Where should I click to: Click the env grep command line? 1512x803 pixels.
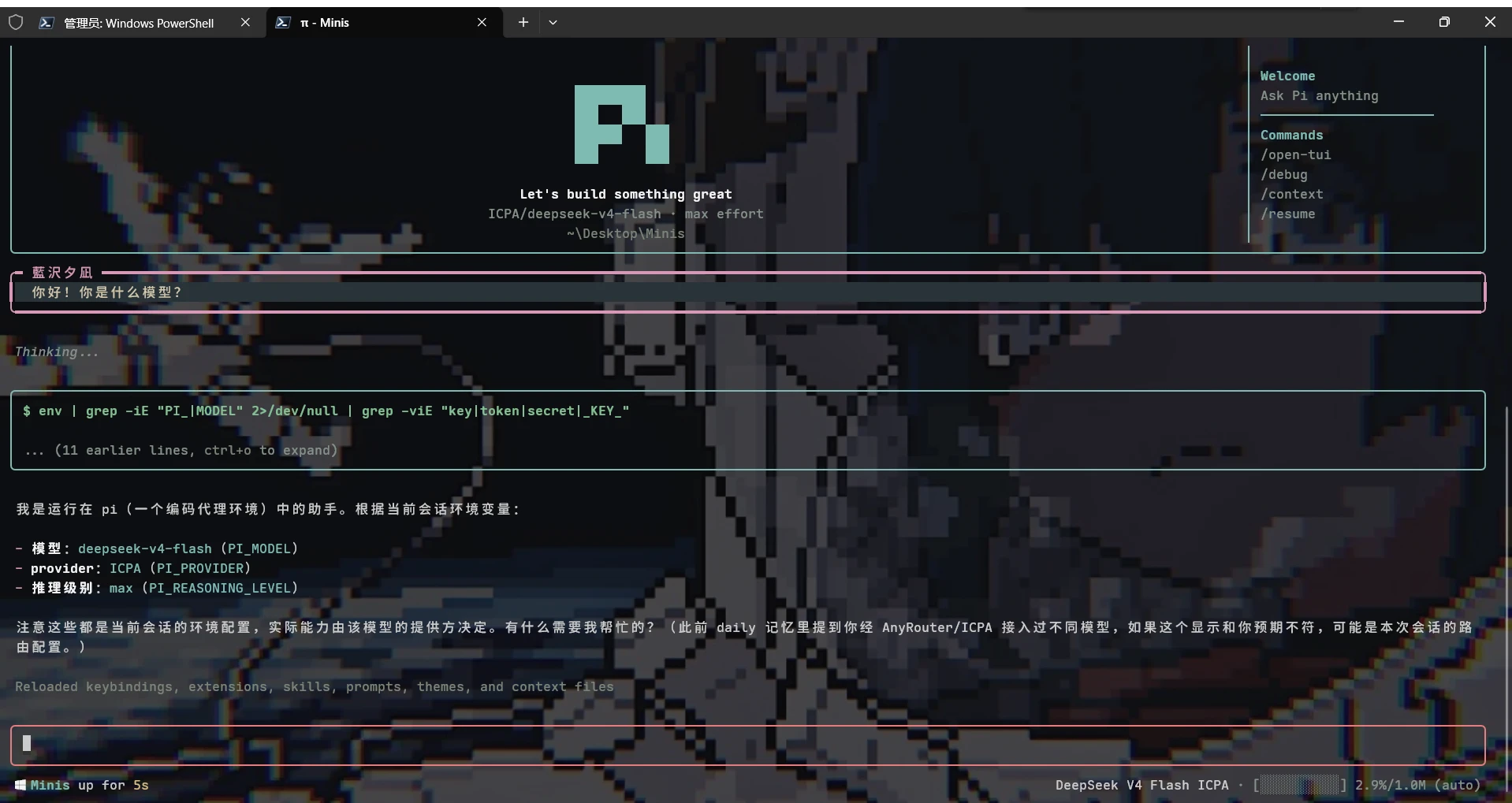point(326,411)
